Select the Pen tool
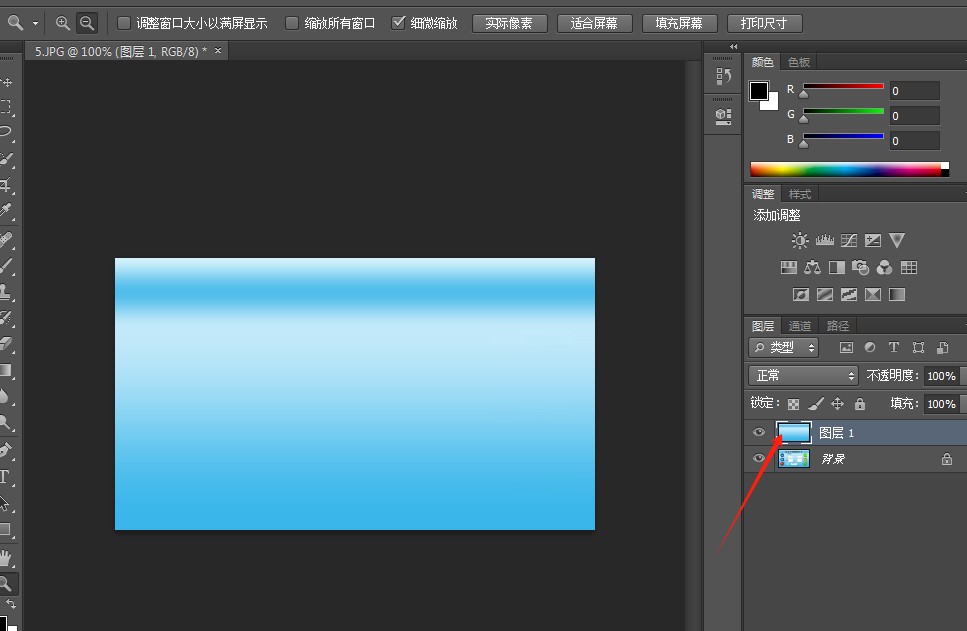Screen dimensions: 967x631 click(6, 450)
